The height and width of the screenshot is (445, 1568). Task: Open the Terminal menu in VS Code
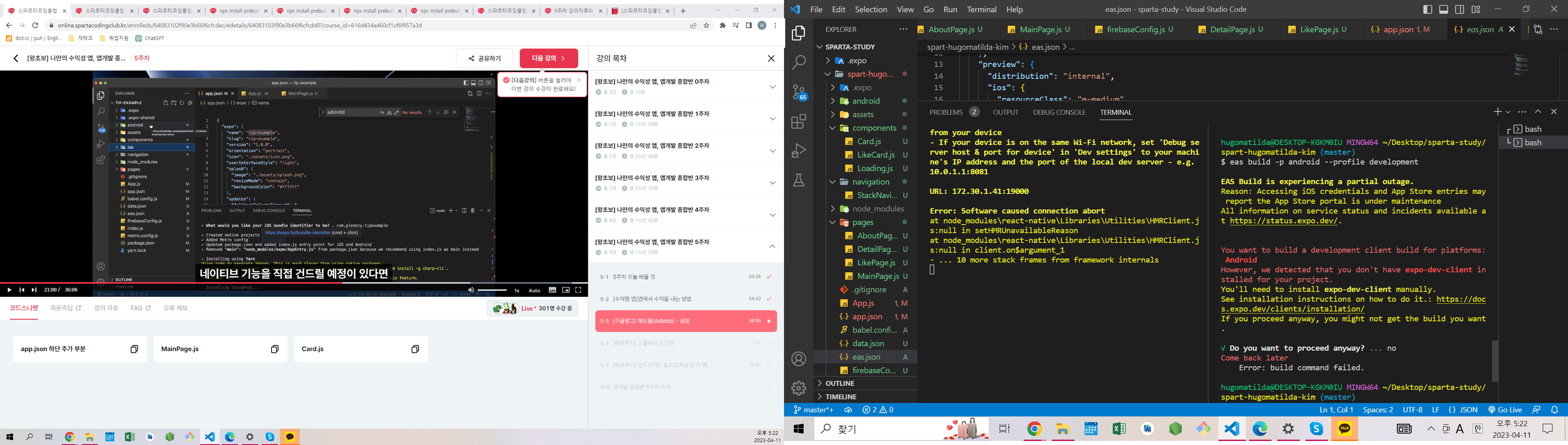[x=982, y=9]
